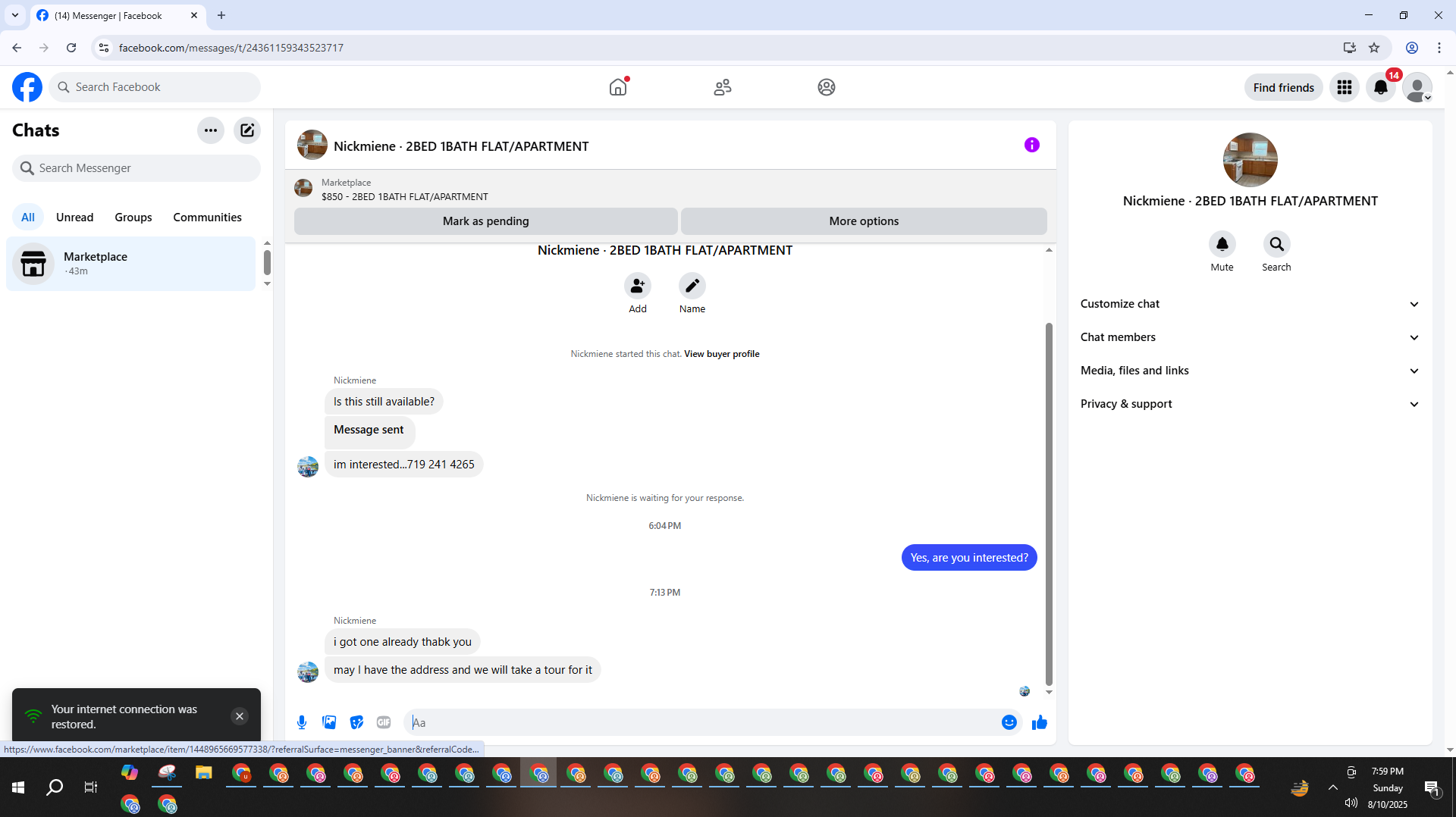Screen dimensions: 1456x817
Task: Select the Communities chats filter
Action: [208, 218]
